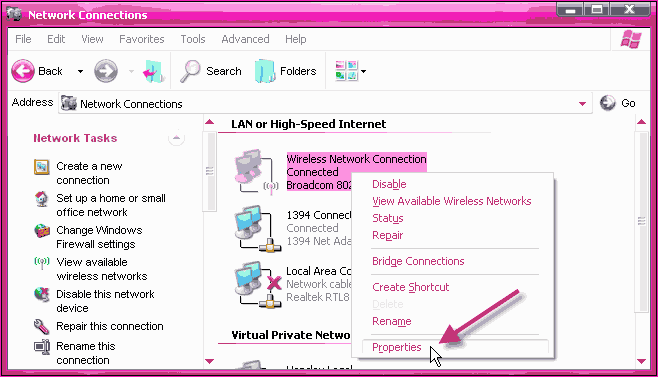
Task: Click the main list vertical scrollbar thumb
Action: pyautogui.click(x=641, y=221)
